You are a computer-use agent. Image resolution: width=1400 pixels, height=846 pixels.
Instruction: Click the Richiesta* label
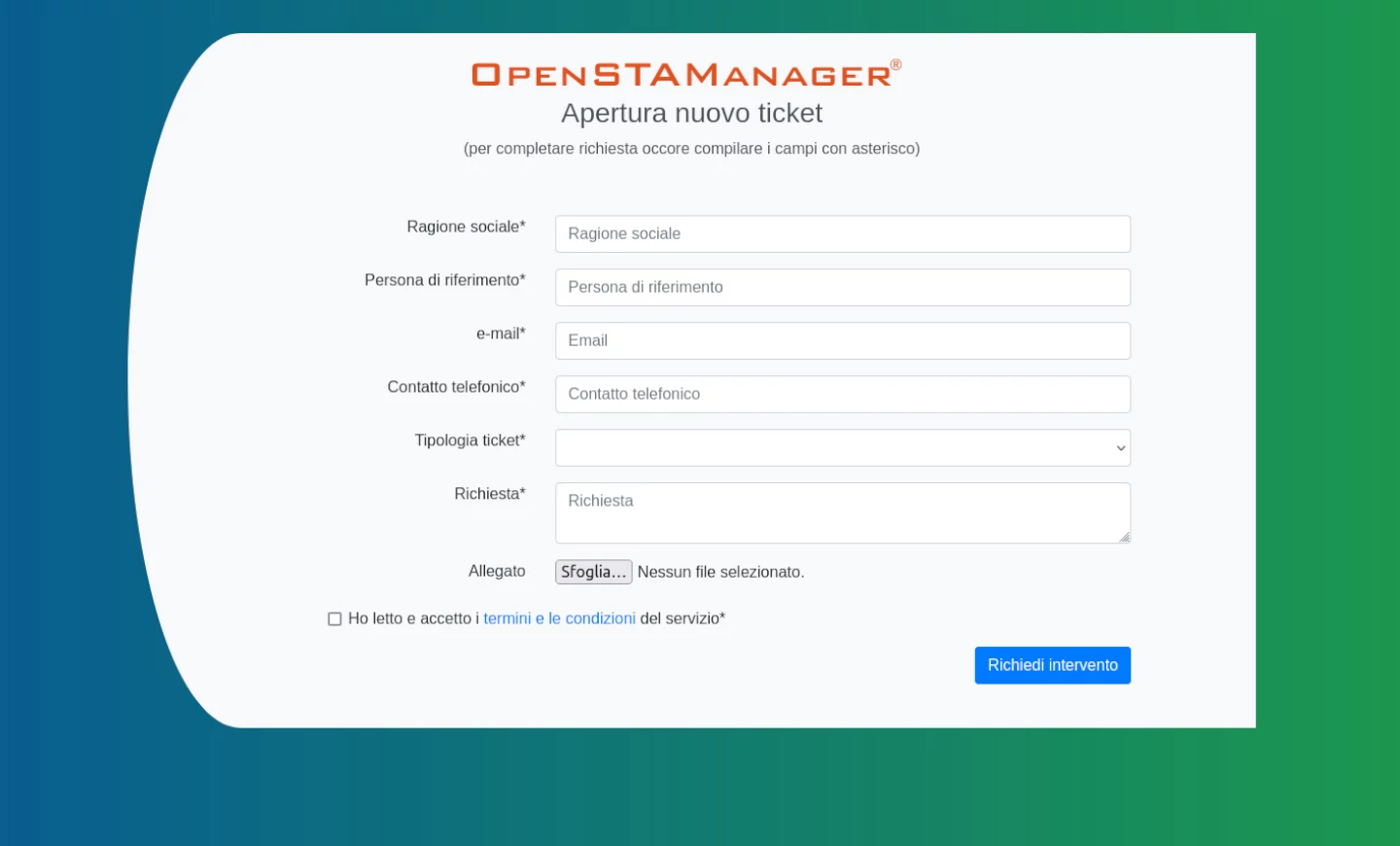(489, 494)
